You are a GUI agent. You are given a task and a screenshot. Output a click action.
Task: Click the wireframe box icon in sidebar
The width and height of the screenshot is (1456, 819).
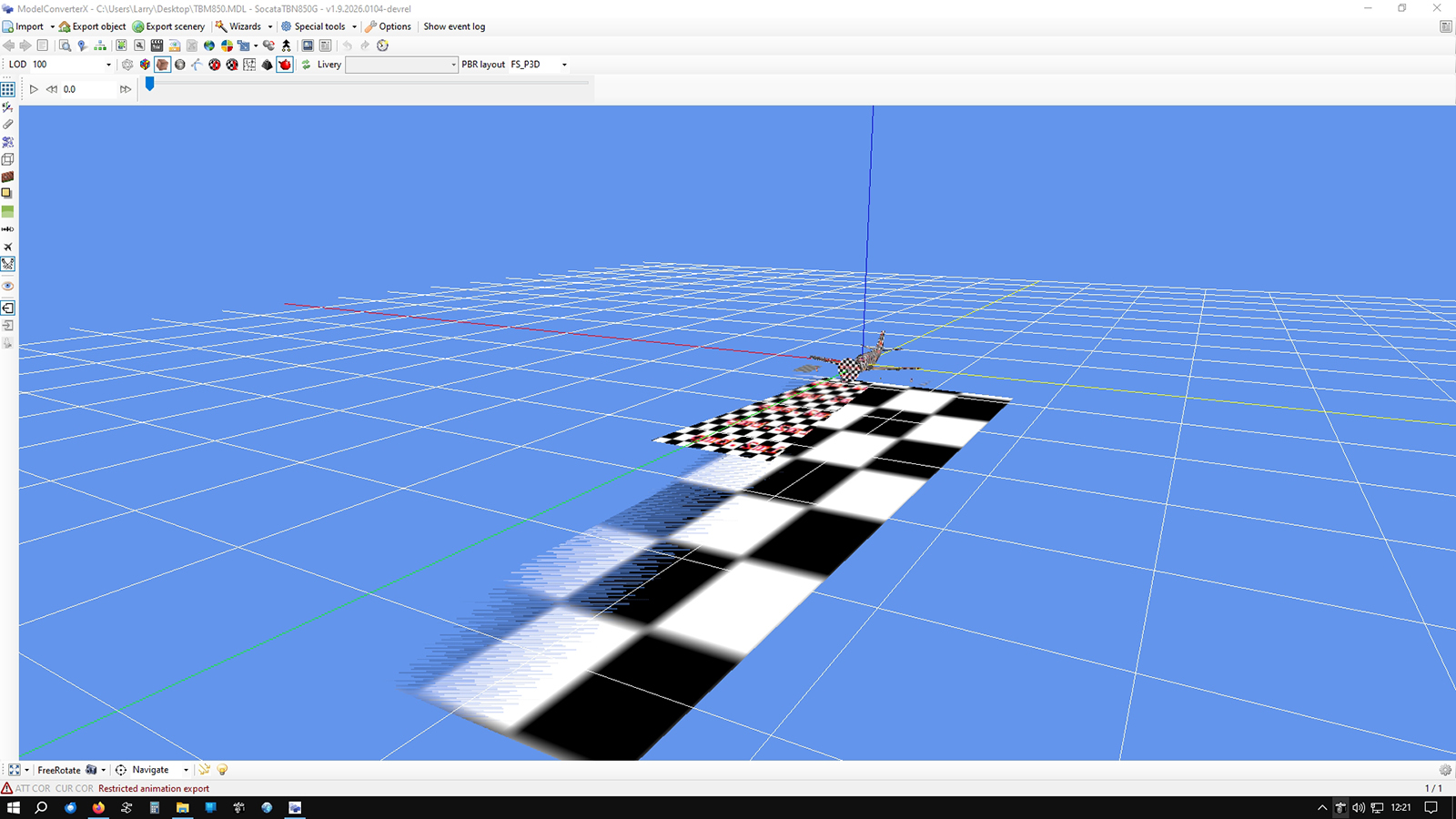(x=7, y=159)
